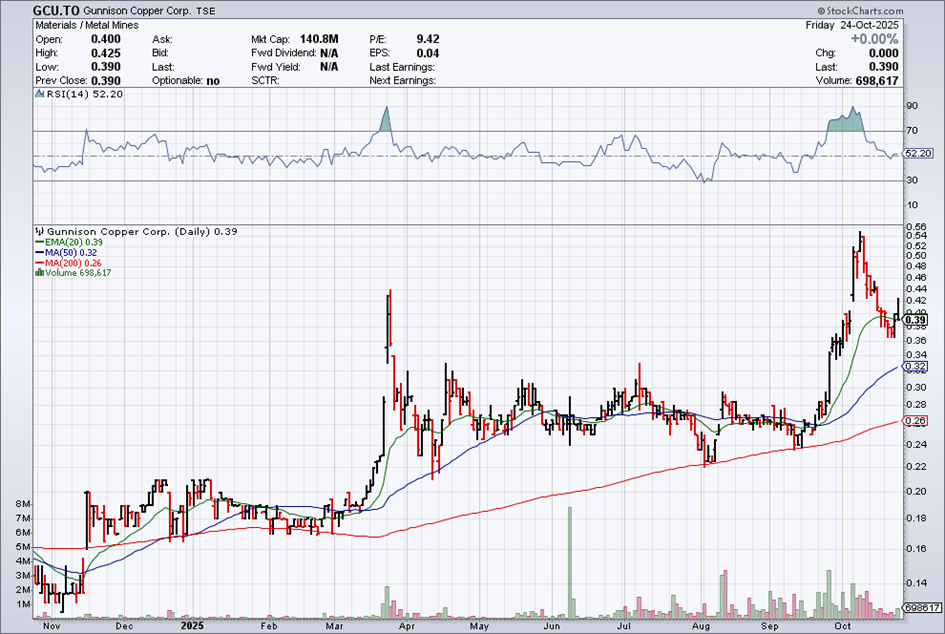This screenshot has width=945, height=634.
Task: Click the Next Earnings: label
Action: (x=403, y=81)
